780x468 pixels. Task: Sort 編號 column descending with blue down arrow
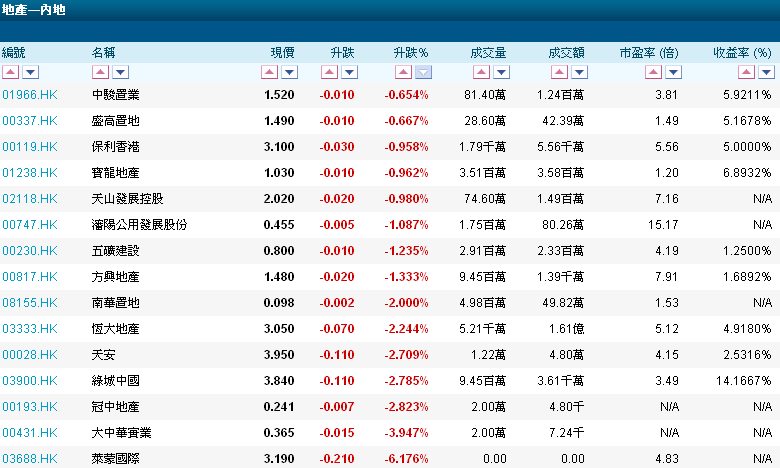click(x=30, y=72)
